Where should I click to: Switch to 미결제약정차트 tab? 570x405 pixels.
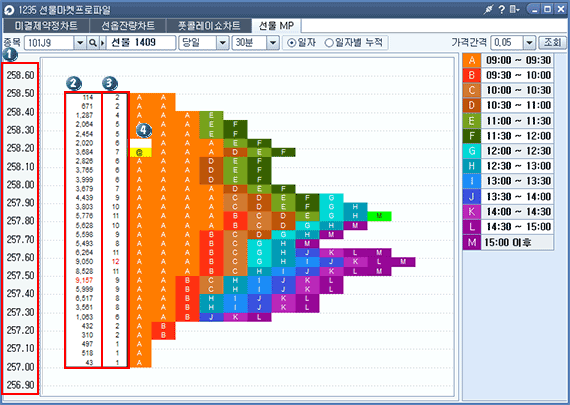46,26
